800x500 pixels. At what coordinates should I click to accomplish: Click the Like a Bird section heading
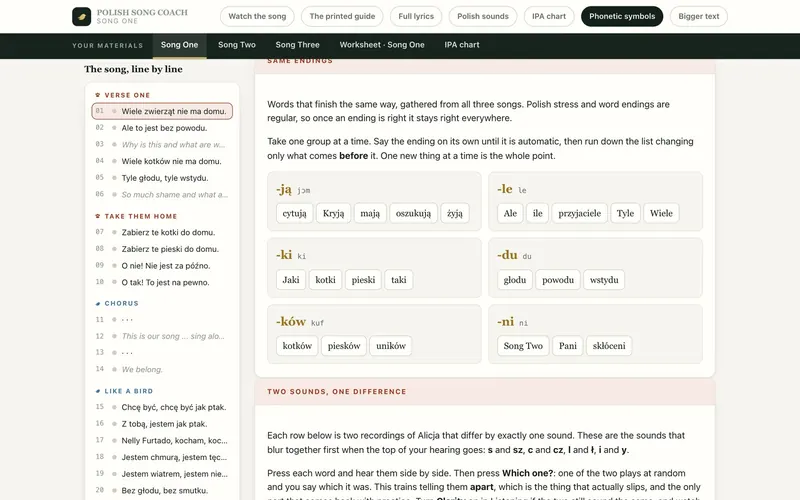(x=129, y=391)
